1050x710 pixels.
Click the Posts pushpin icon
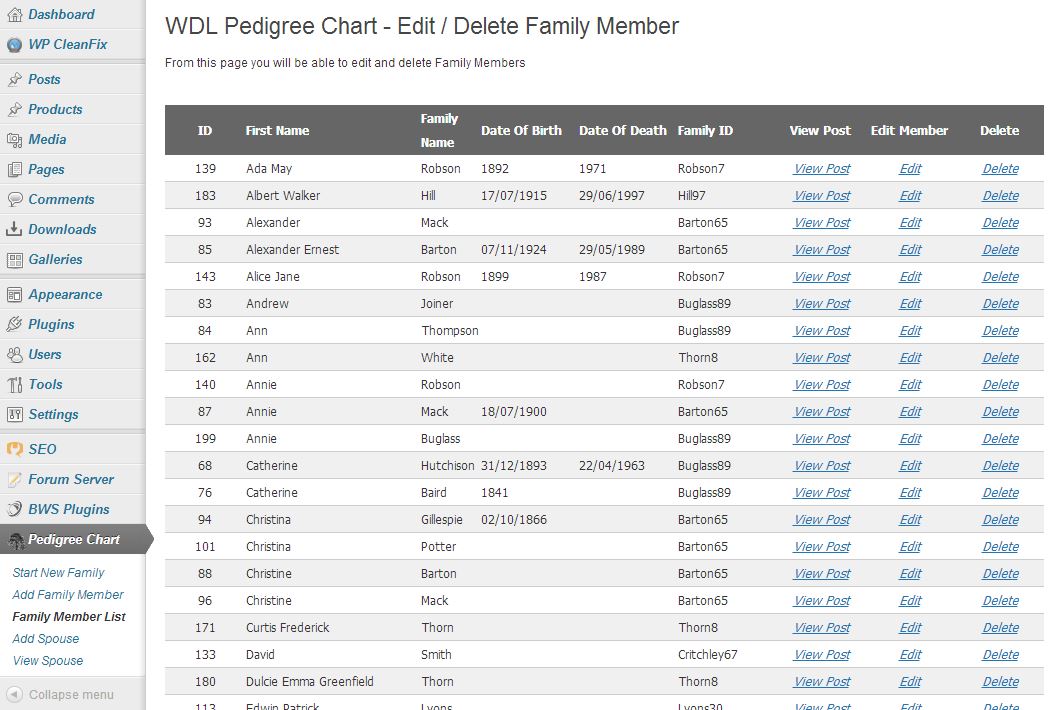pos(14,80)
